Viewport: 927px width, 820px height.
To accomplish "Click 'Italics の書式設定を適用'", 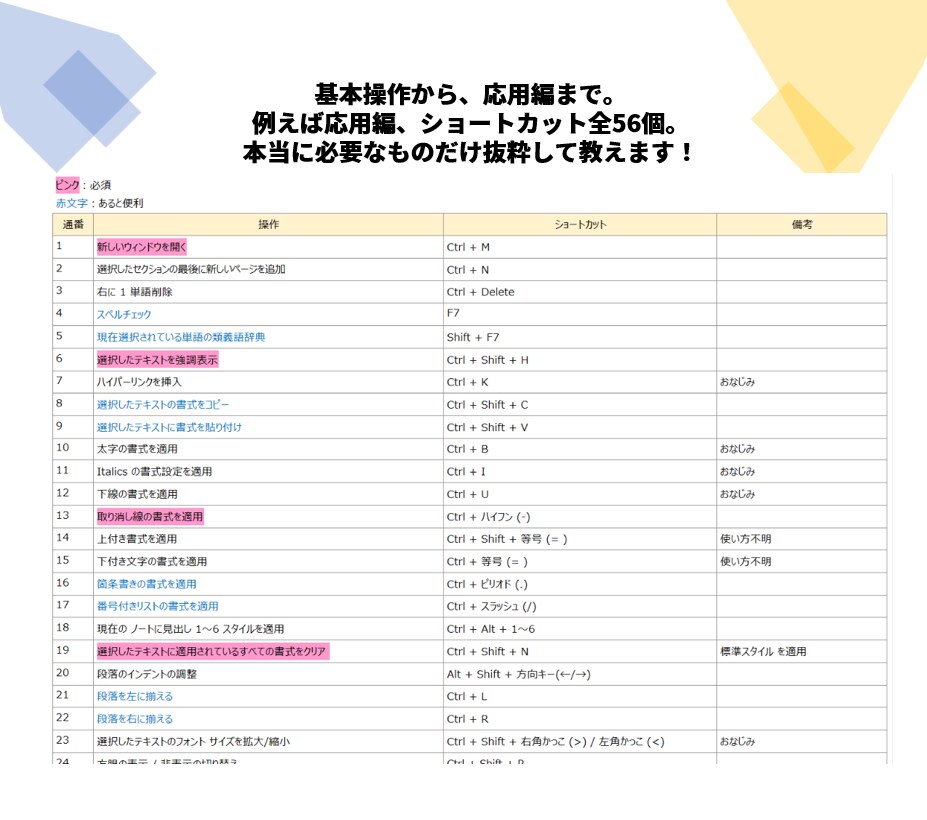I will [154, 472].
